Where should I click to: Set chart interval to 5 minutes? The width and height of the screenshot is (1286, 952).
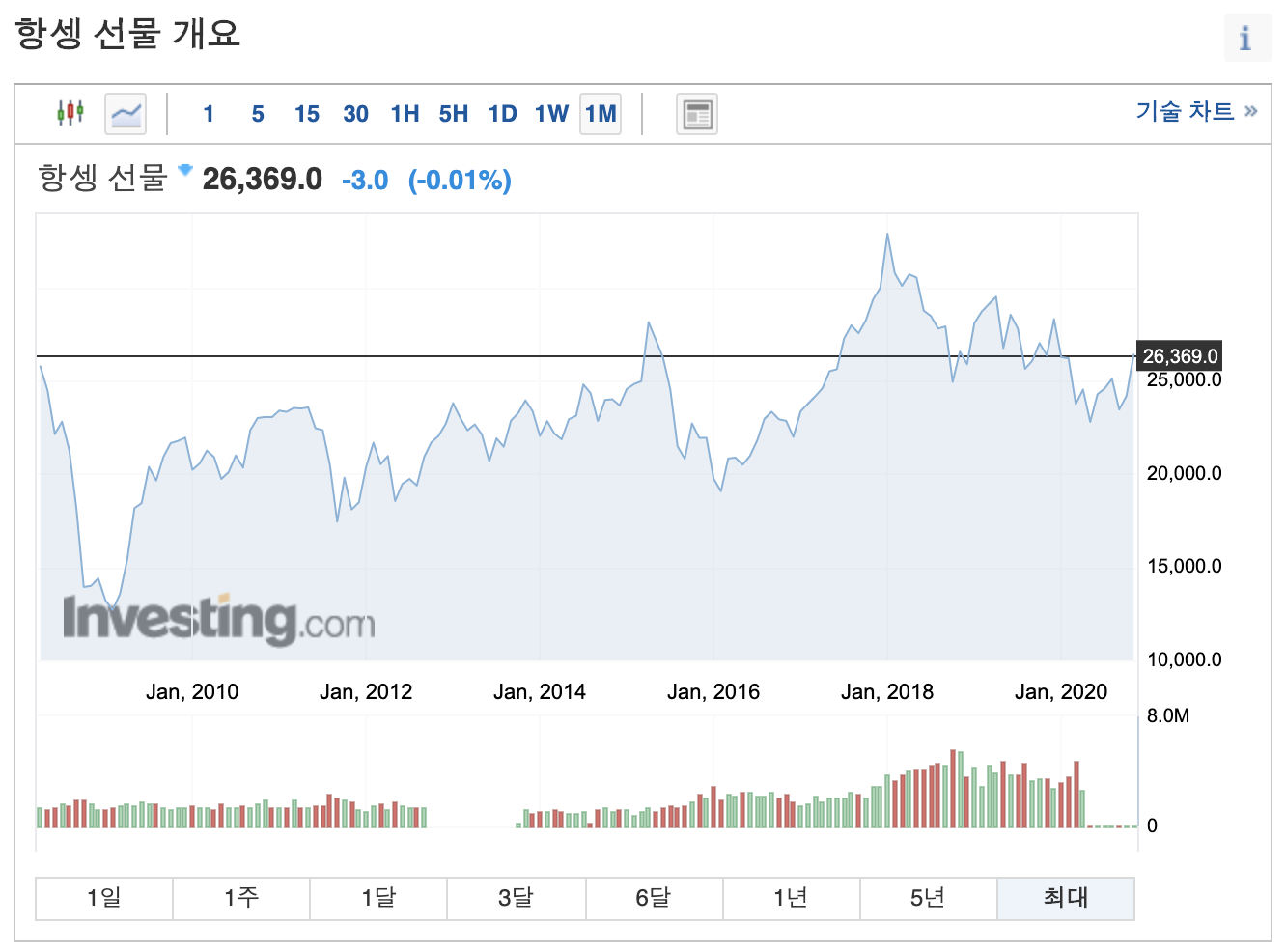[x=258, y=114]
